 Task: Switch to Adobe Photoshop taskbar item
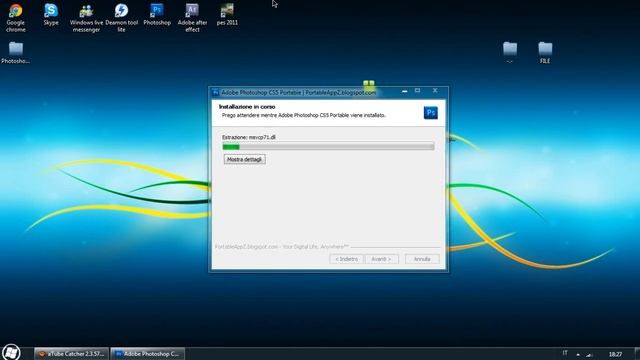(148, 354)
